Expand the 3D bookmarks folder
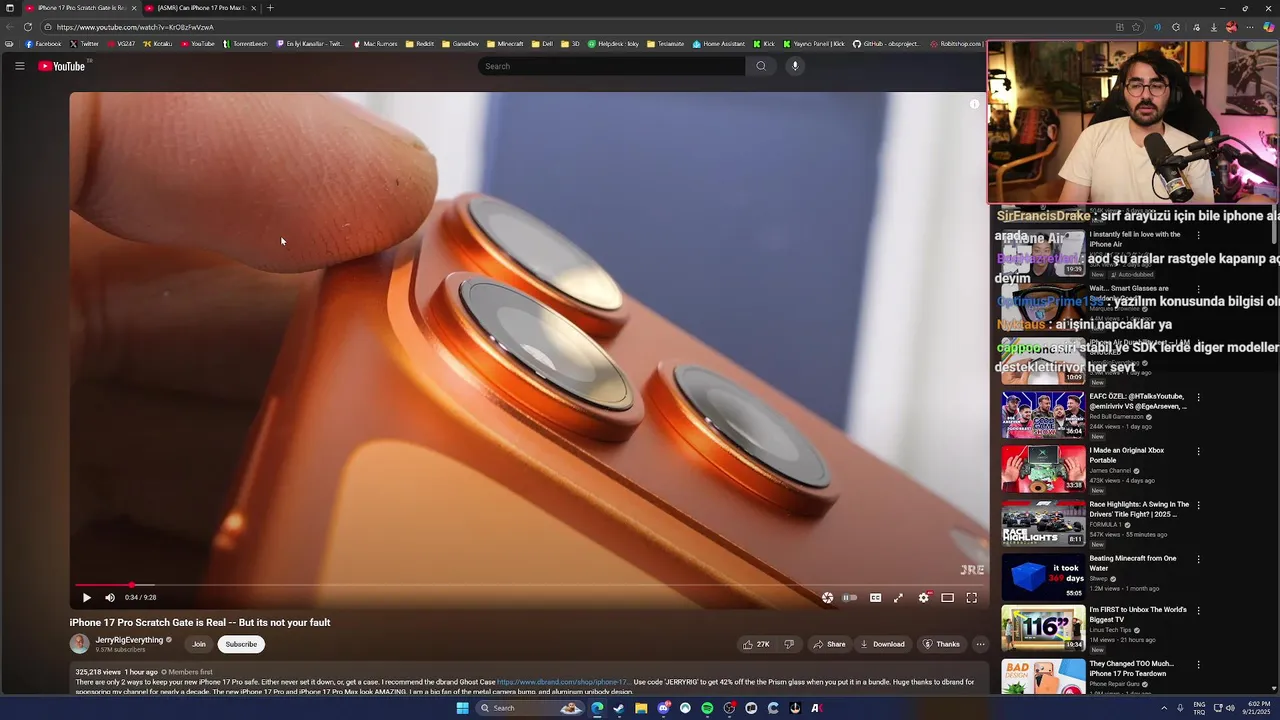The image size is (1280, 720). 570,44
